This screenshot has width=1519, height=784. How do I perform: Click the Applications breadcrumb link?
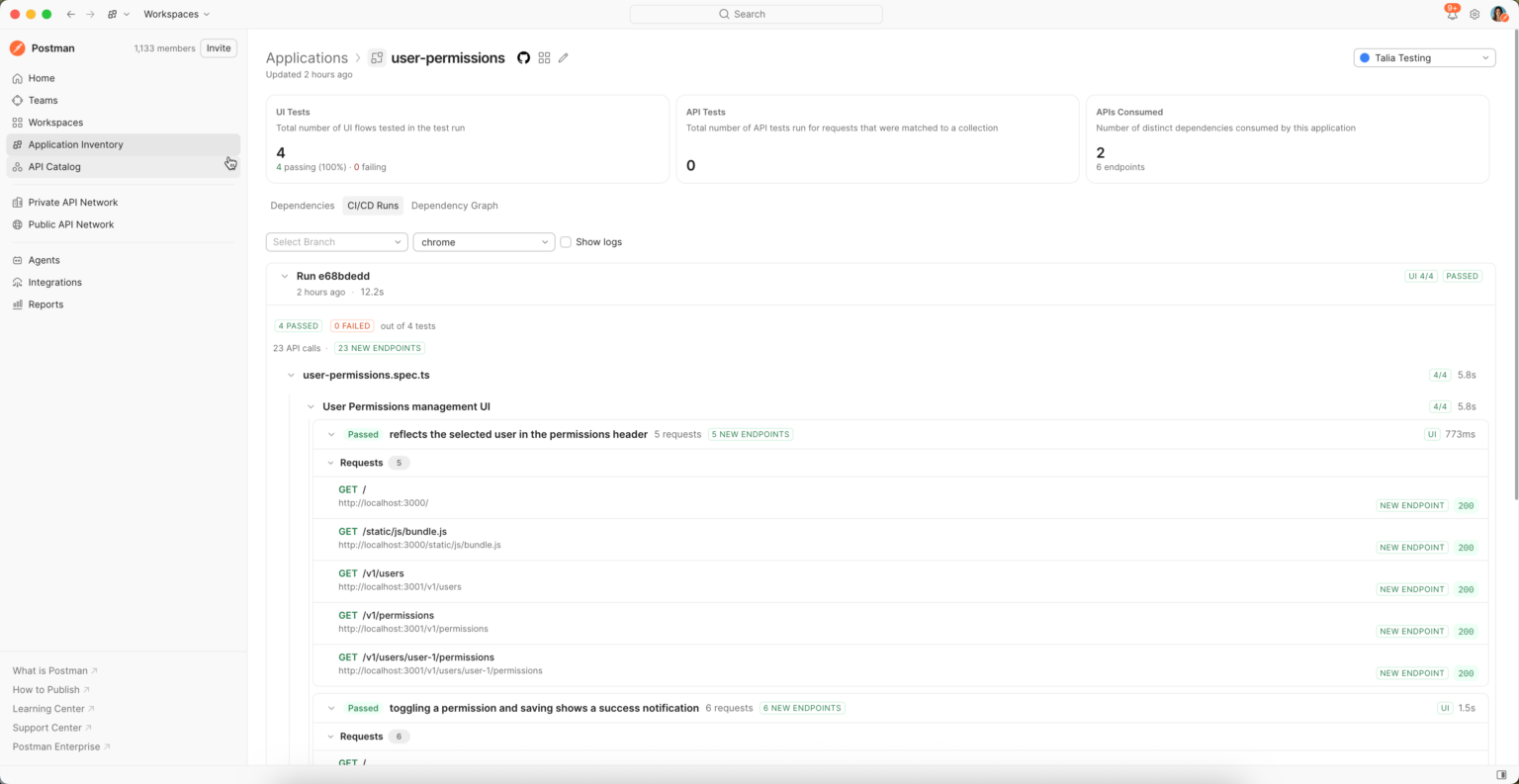pos(307,58)
